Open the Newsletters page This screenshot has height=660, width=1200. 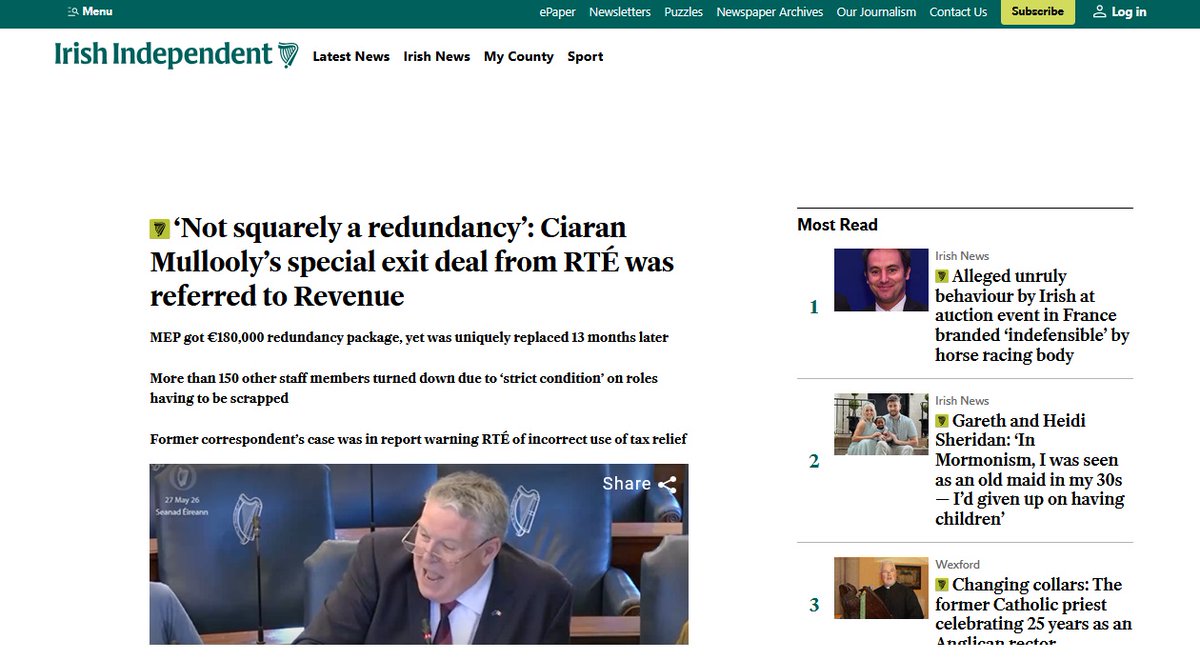coord(620,12)
